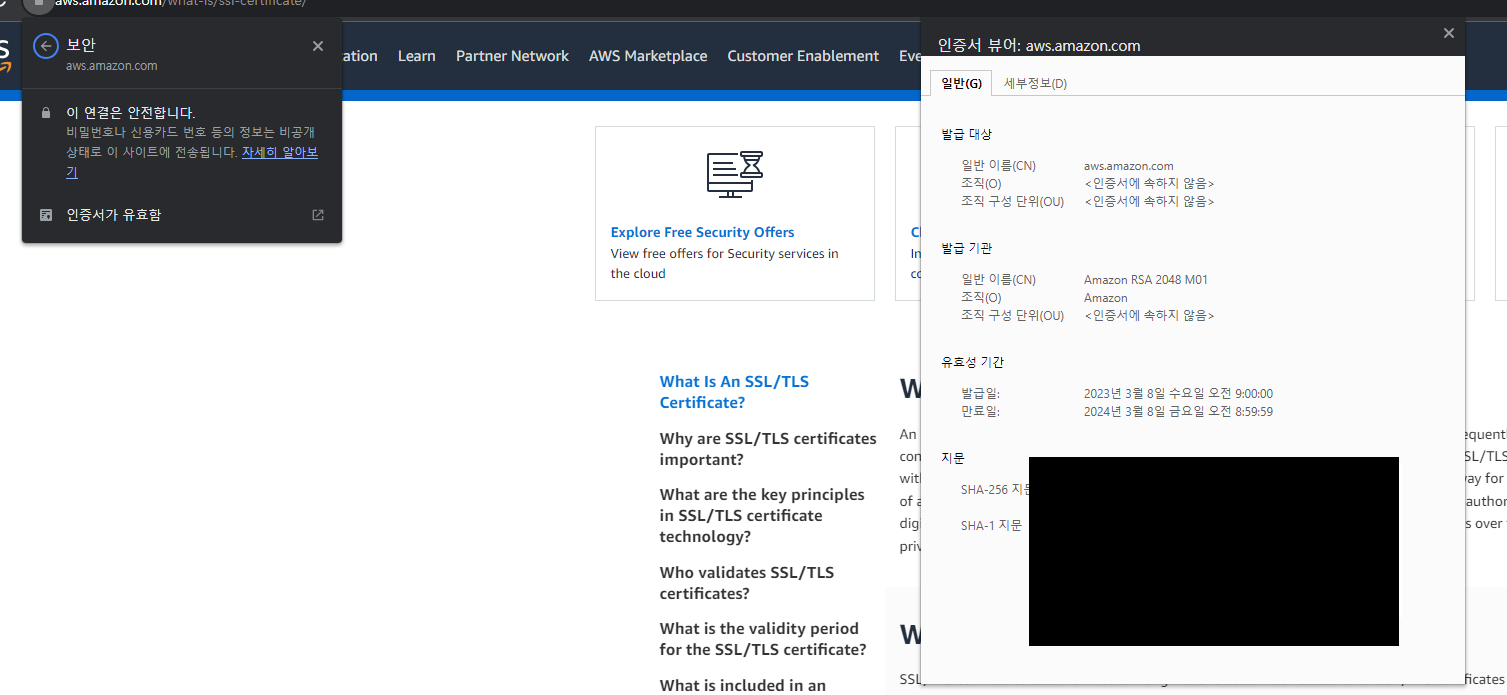This screenshot has width=1507, height=695.
Task: Open Explore Free Security Offers link
Action: 702,232
